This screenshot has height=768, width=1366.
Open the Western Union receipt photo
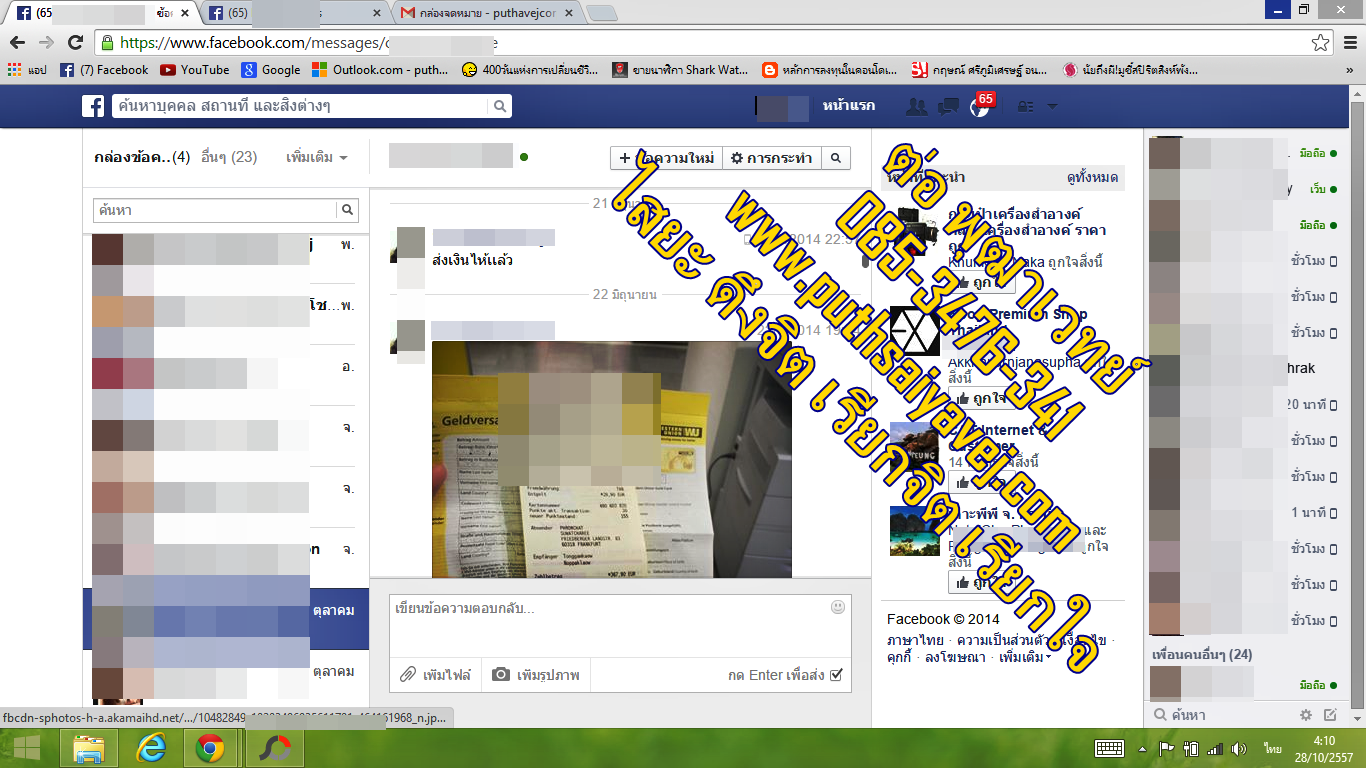tap(611, 459)
